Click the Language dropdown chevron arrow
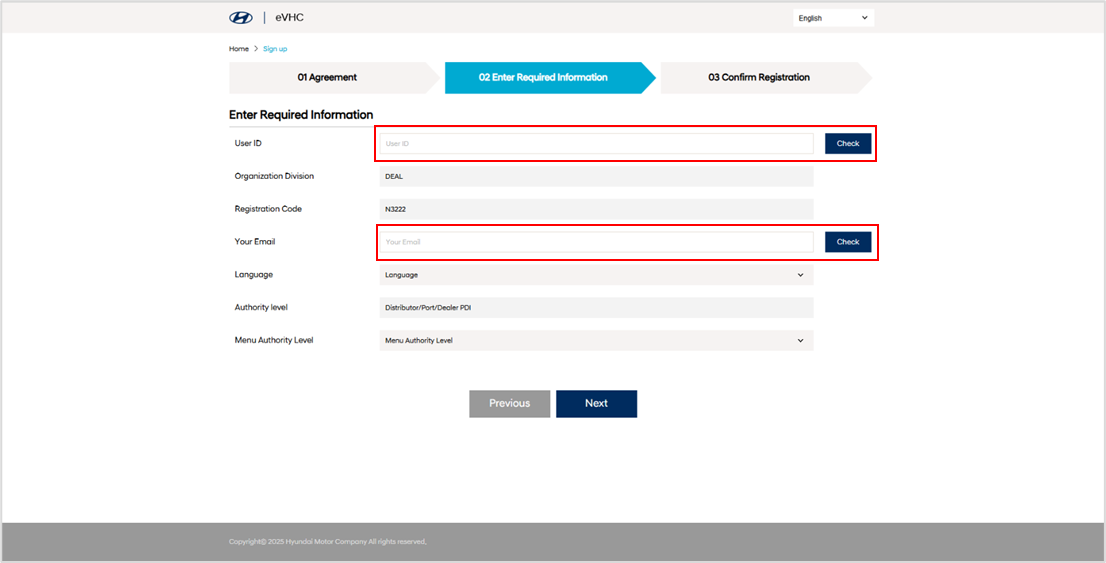Viewport: 1106px width, 563px height. click(801, 275)
